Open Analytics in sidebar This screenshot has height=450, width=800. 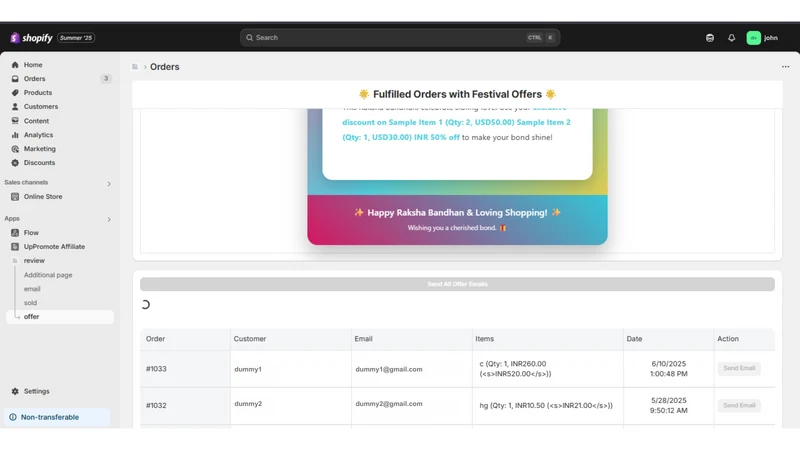click(38, 135)
